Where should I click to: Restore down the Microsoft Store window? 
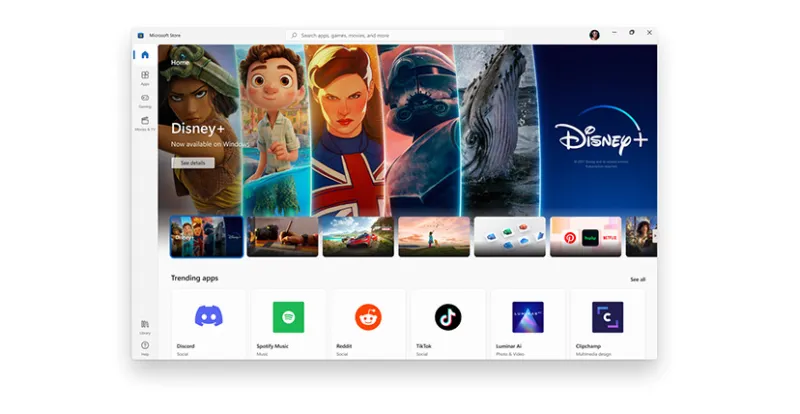click(x=632, y=32)
